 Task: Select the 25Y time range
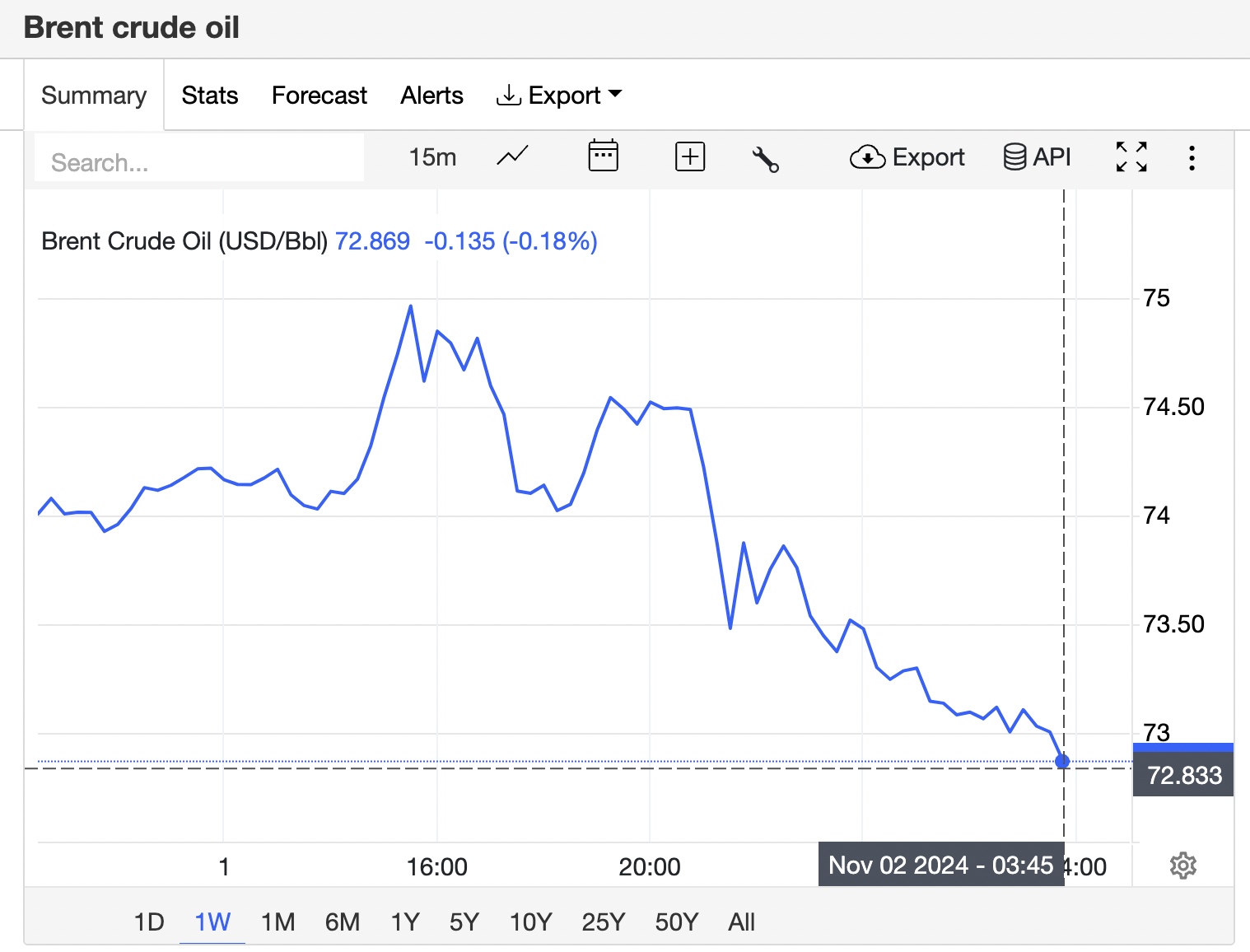pyautogui.click(x=604, y=922)
